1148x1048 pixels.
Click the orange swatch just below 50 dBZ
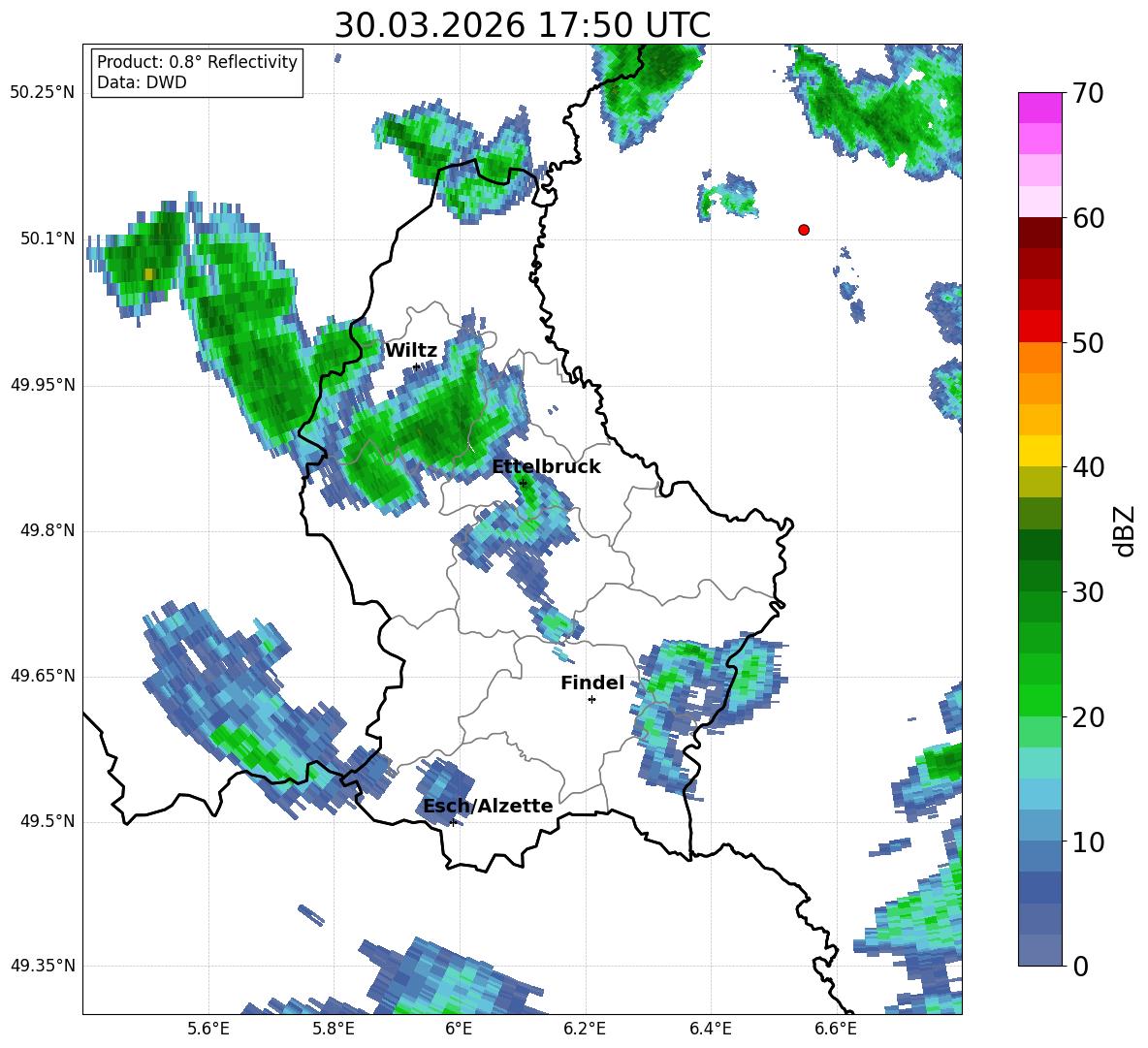pyautogui.click(x=1039, y=357)
